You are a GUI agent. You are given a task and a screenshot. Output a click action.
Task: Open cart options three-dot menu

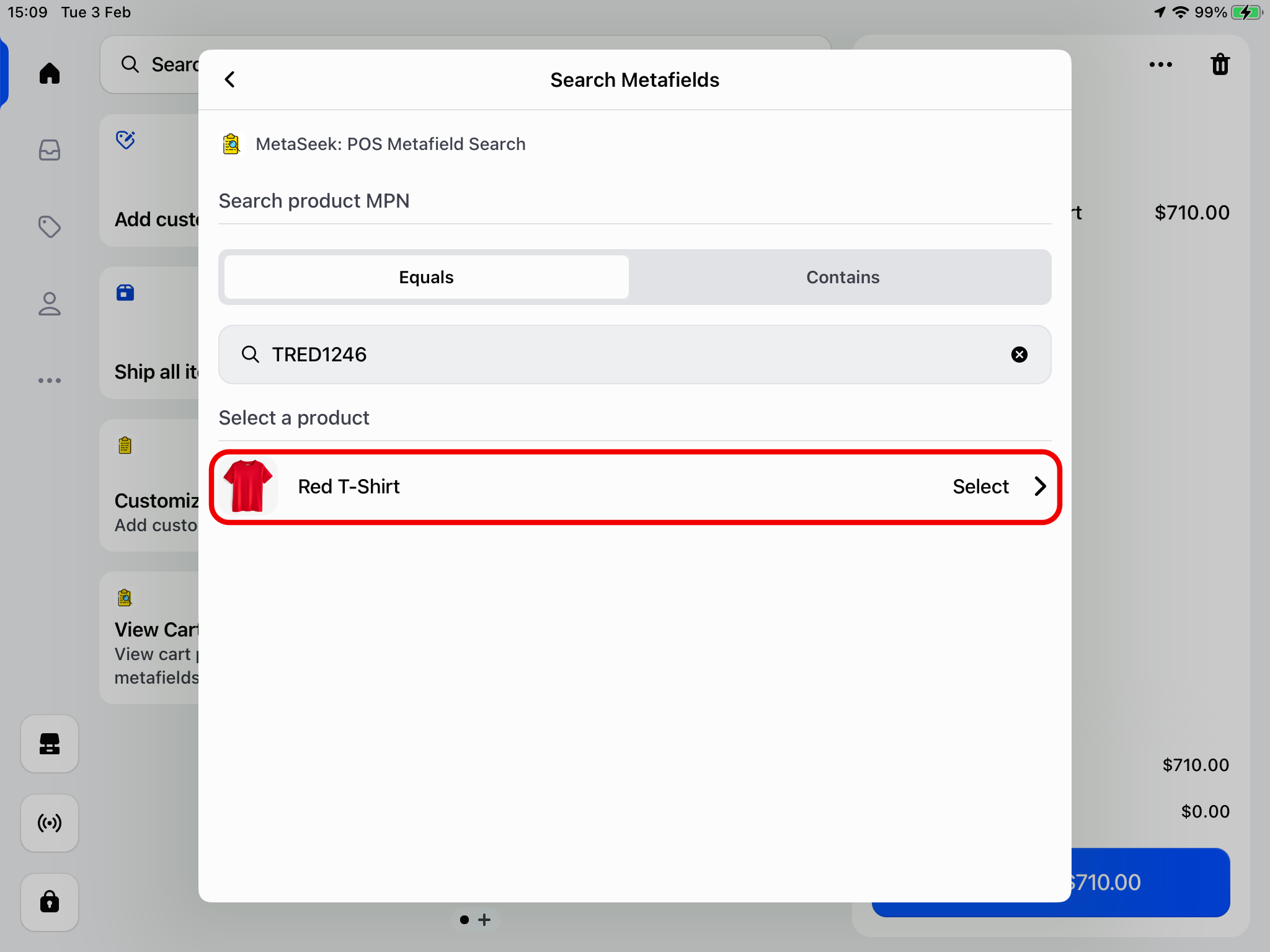(x=1160, y=64)
